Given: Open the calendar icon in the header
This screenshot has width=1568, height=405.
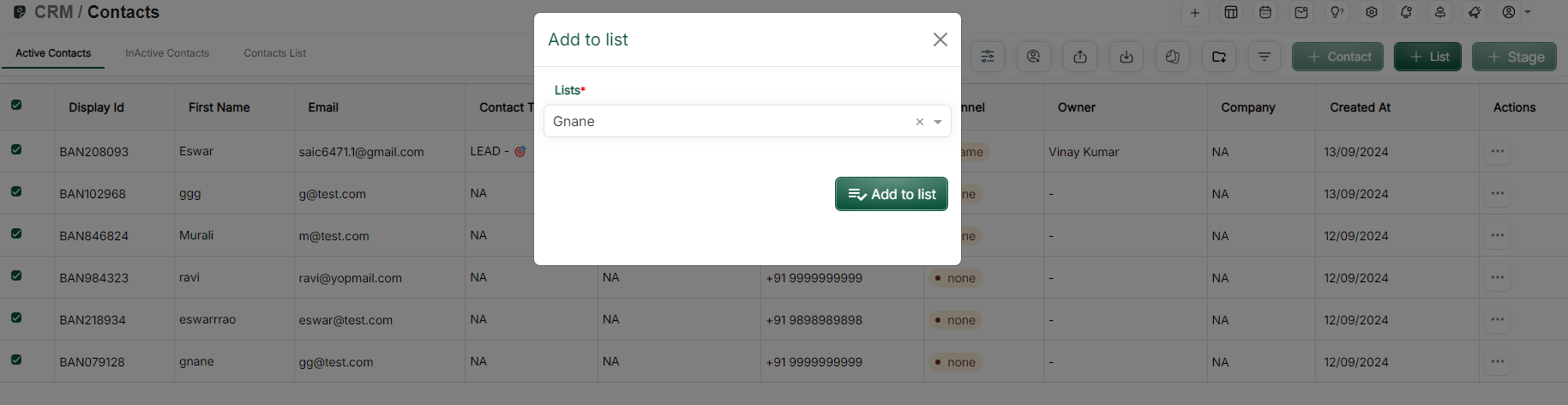Looking at the screenshot, I should tap(1265, 12).
